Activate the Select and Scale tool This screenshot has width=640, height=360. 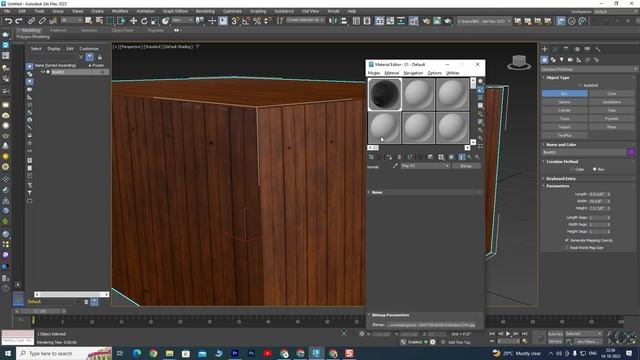[x=155, y=21]
